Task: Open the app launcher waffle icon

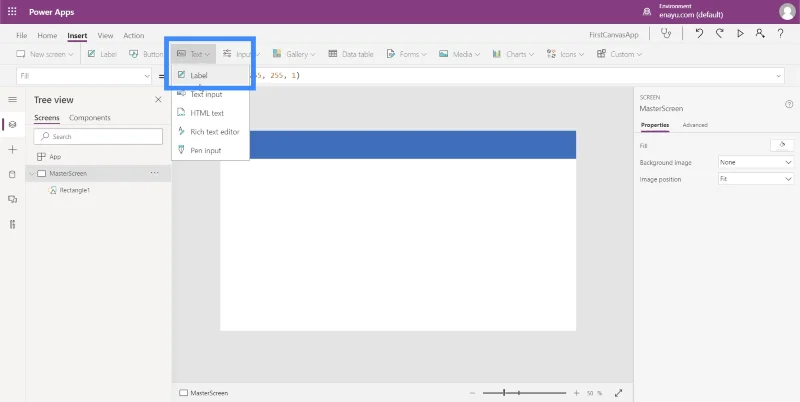Action: pyautogui.click(x=12, y=11)
